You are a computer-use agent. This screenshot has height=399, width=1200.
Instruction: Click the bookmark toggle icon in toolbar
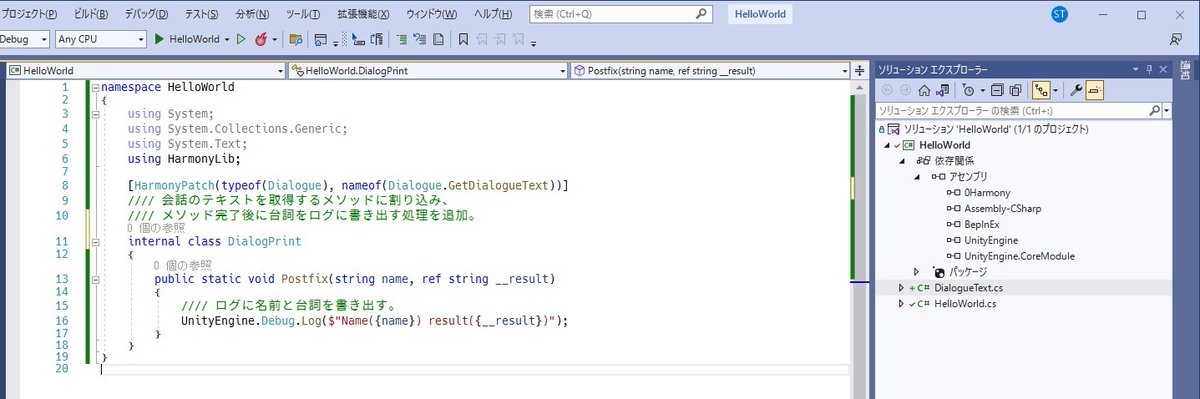463,39
